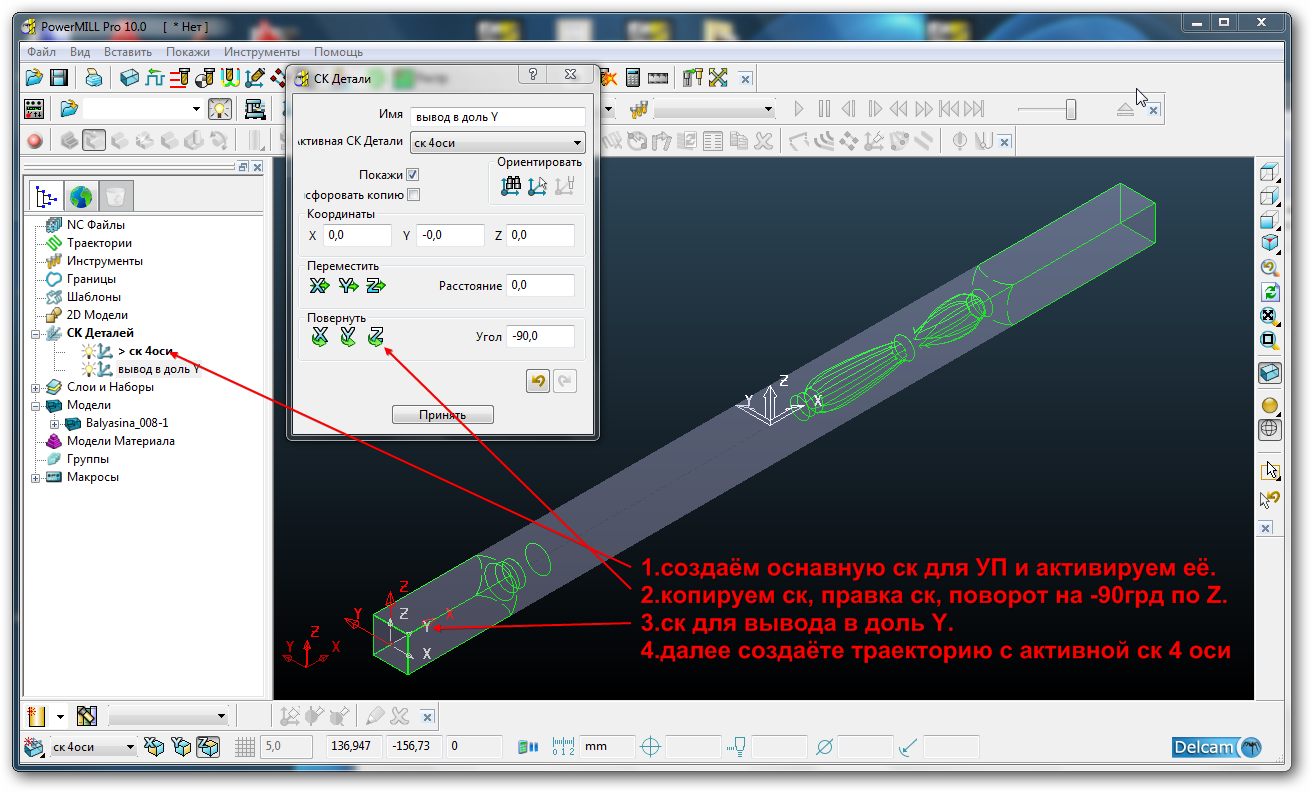The height and width of the screenshot is (792, 1312).
Task: Rotate the workplane around the Y axis
Action: click(347, 337)
